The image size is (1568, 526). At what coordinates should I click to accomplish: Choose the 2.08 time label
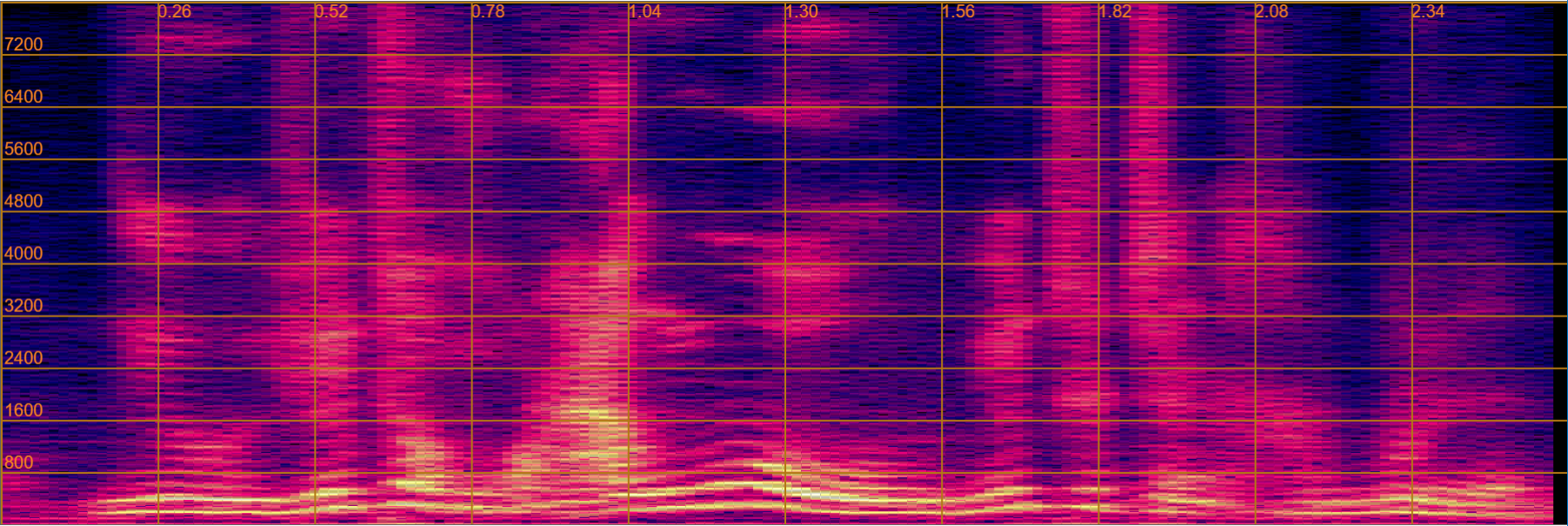click(1271, 11)
